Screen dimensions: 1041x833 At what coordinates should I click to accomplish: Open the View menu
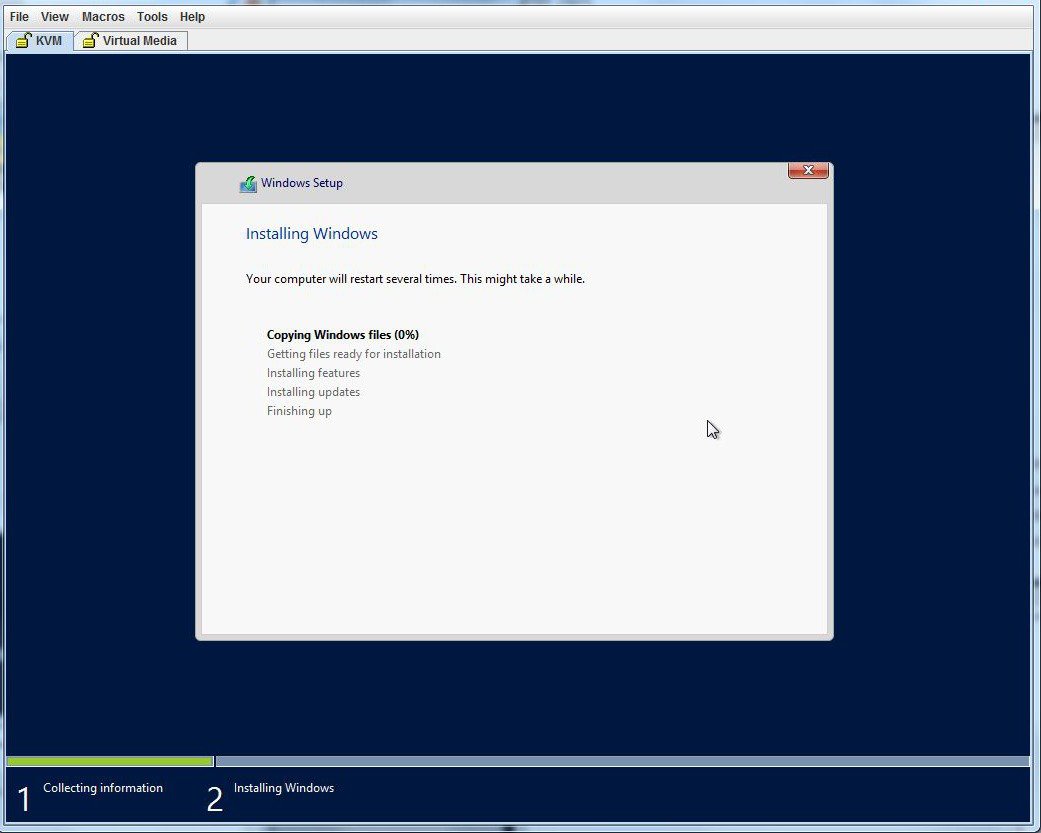pyautogui.click(x=54, y=17)
